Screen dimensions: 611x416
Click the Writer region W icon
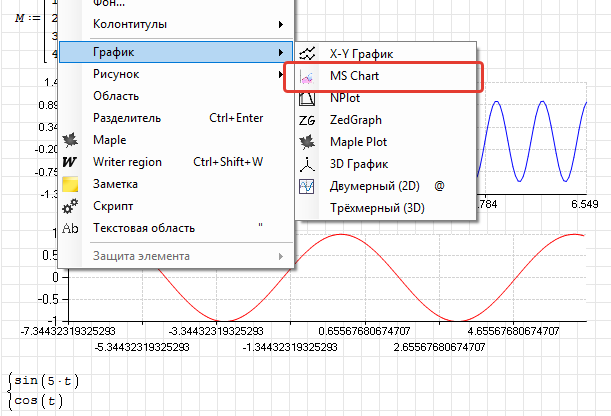(x=70, y=162)
